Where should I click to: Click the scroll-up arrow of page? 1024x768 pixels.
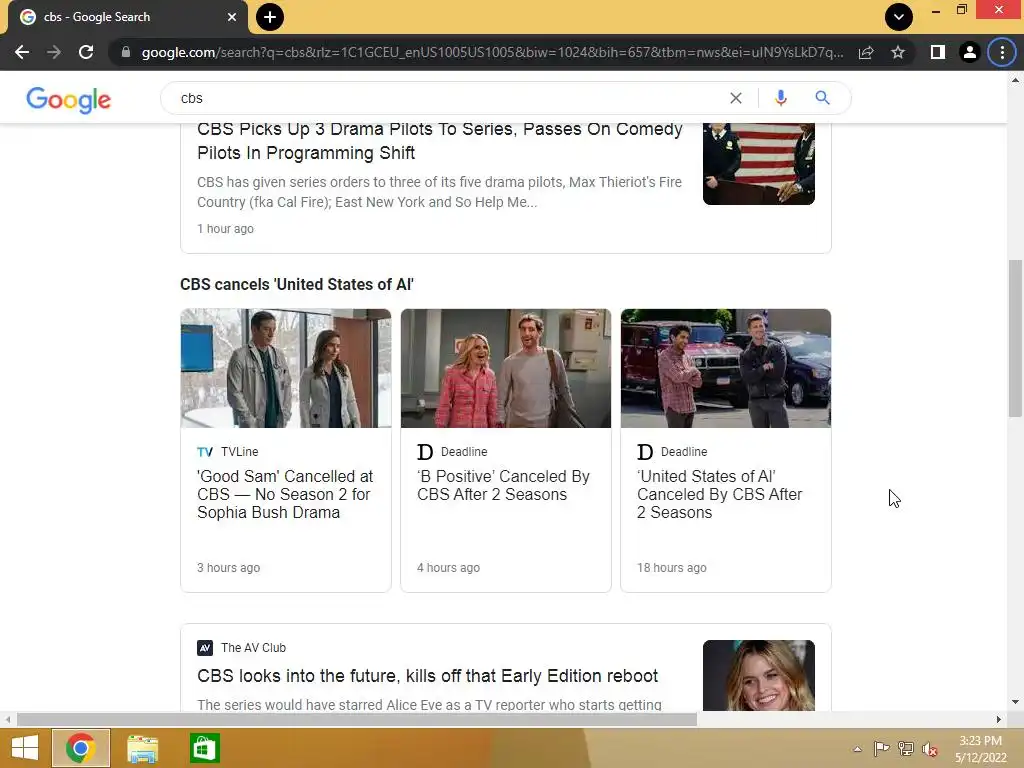click(x=1015, y=80)
